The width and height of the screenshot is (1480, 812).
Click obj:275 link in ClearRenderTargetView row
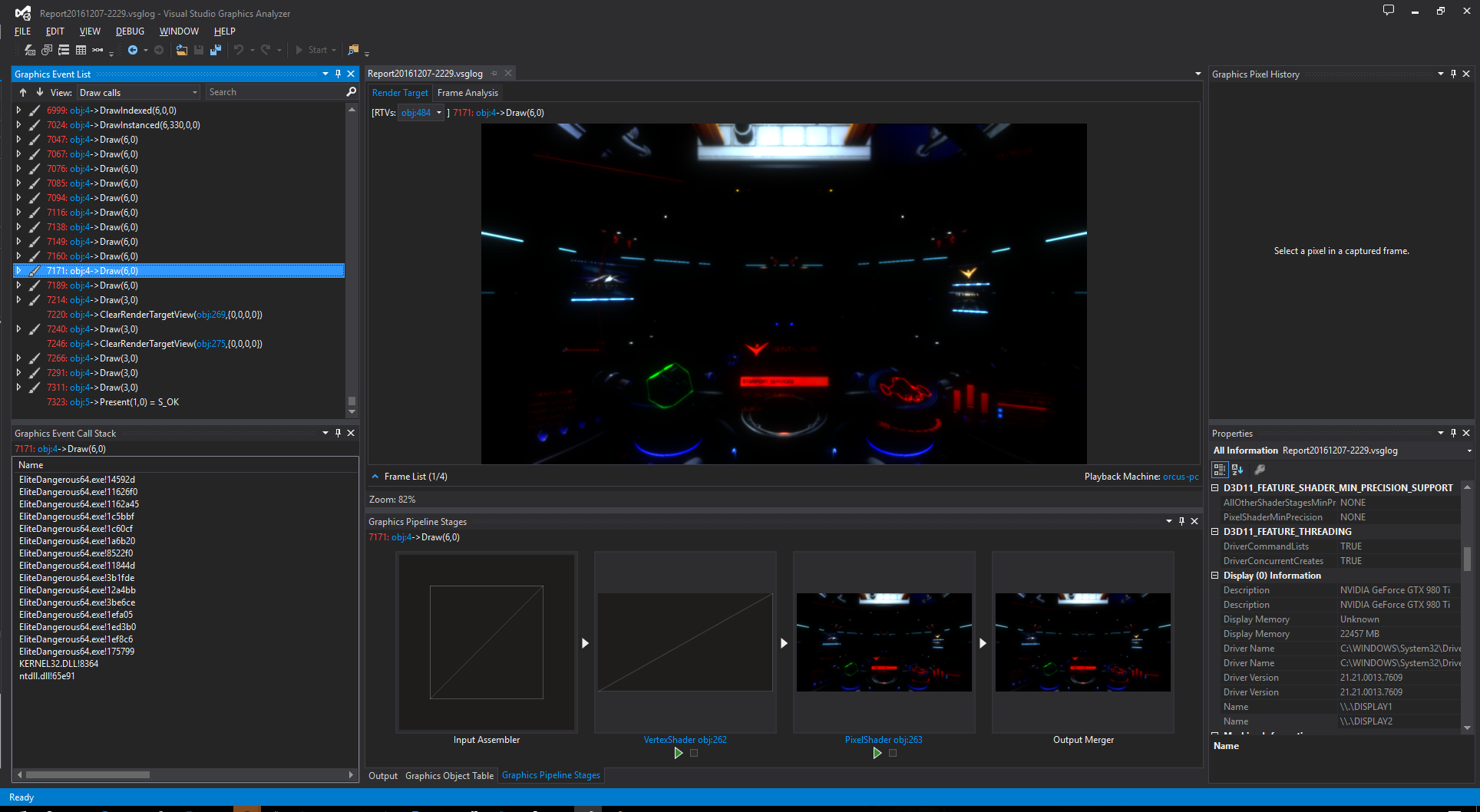coord(210,344)
